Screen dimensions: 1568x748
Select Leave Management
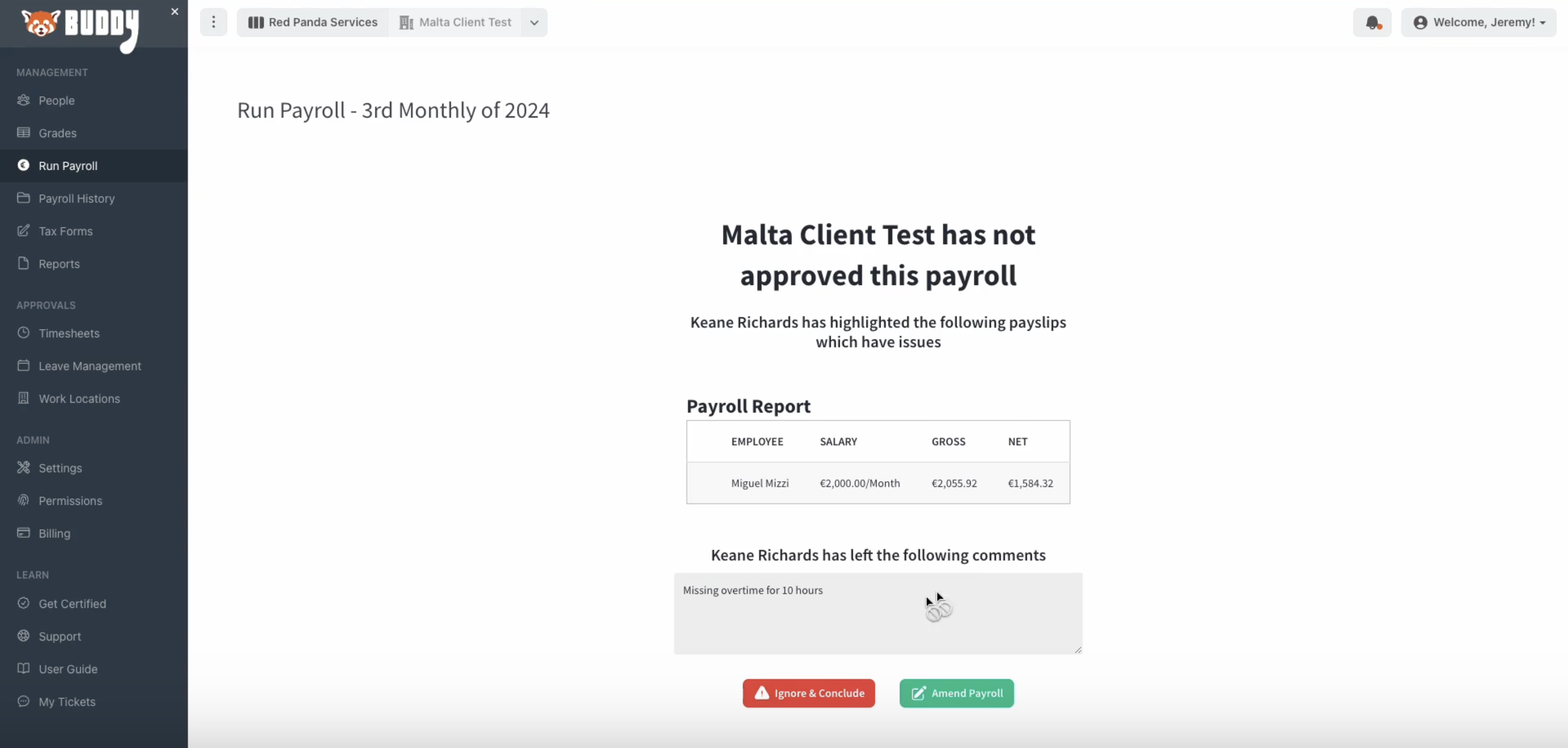click(90, 365)
